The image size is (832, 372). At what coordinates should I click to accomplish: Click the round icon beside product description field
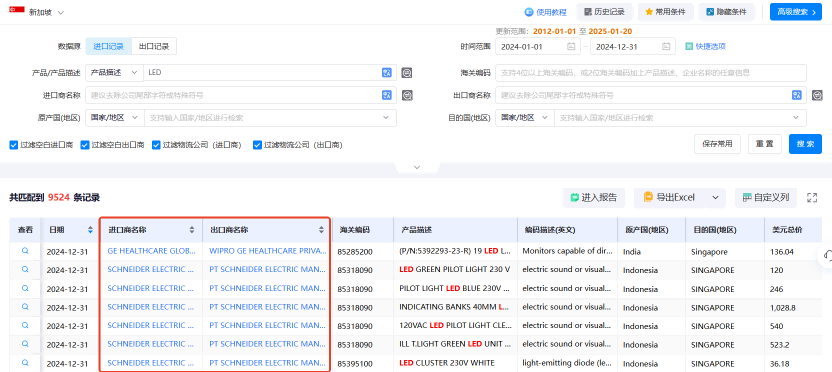point(406,73)
